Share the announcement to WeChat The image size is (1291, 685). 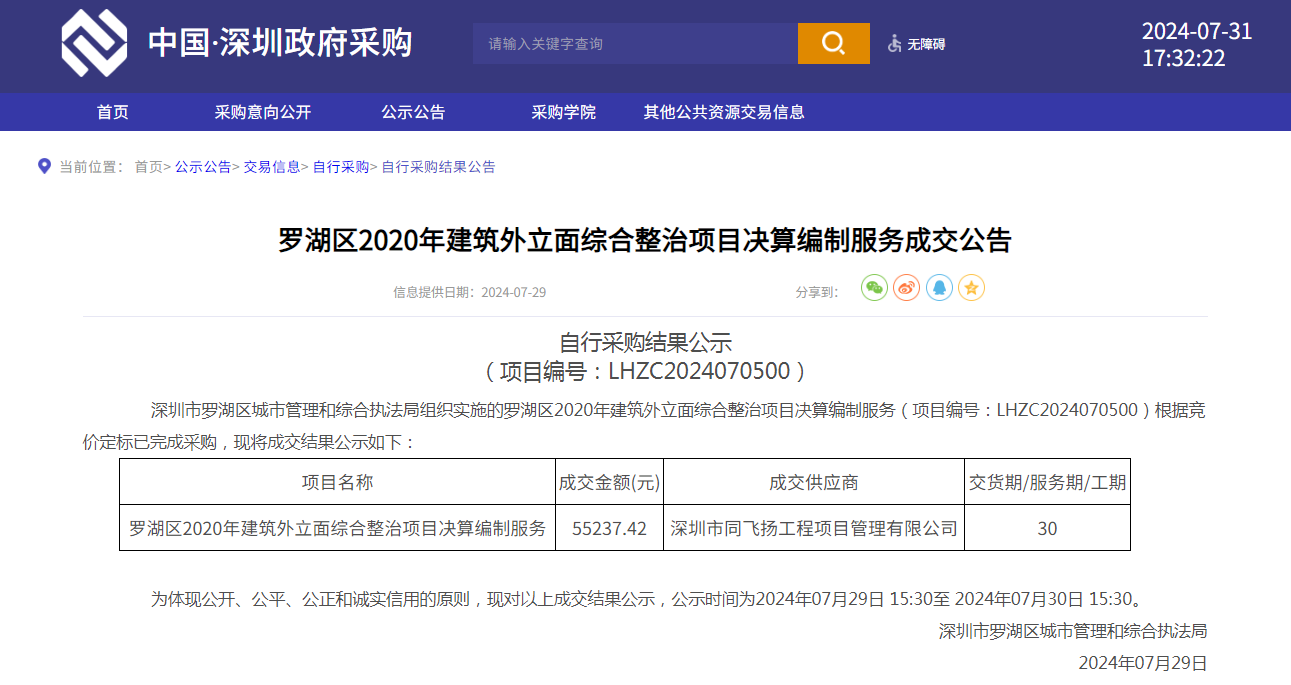874,288
